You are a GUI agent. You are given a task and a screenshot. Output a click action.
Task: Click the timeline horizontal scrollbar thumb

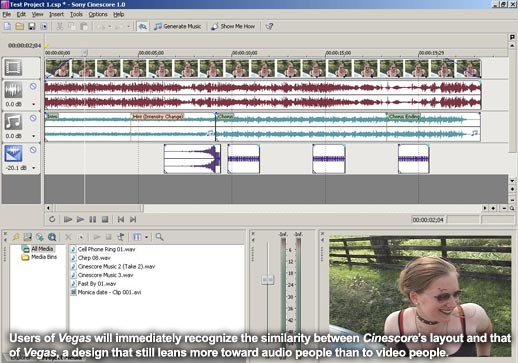pos(99,208)
